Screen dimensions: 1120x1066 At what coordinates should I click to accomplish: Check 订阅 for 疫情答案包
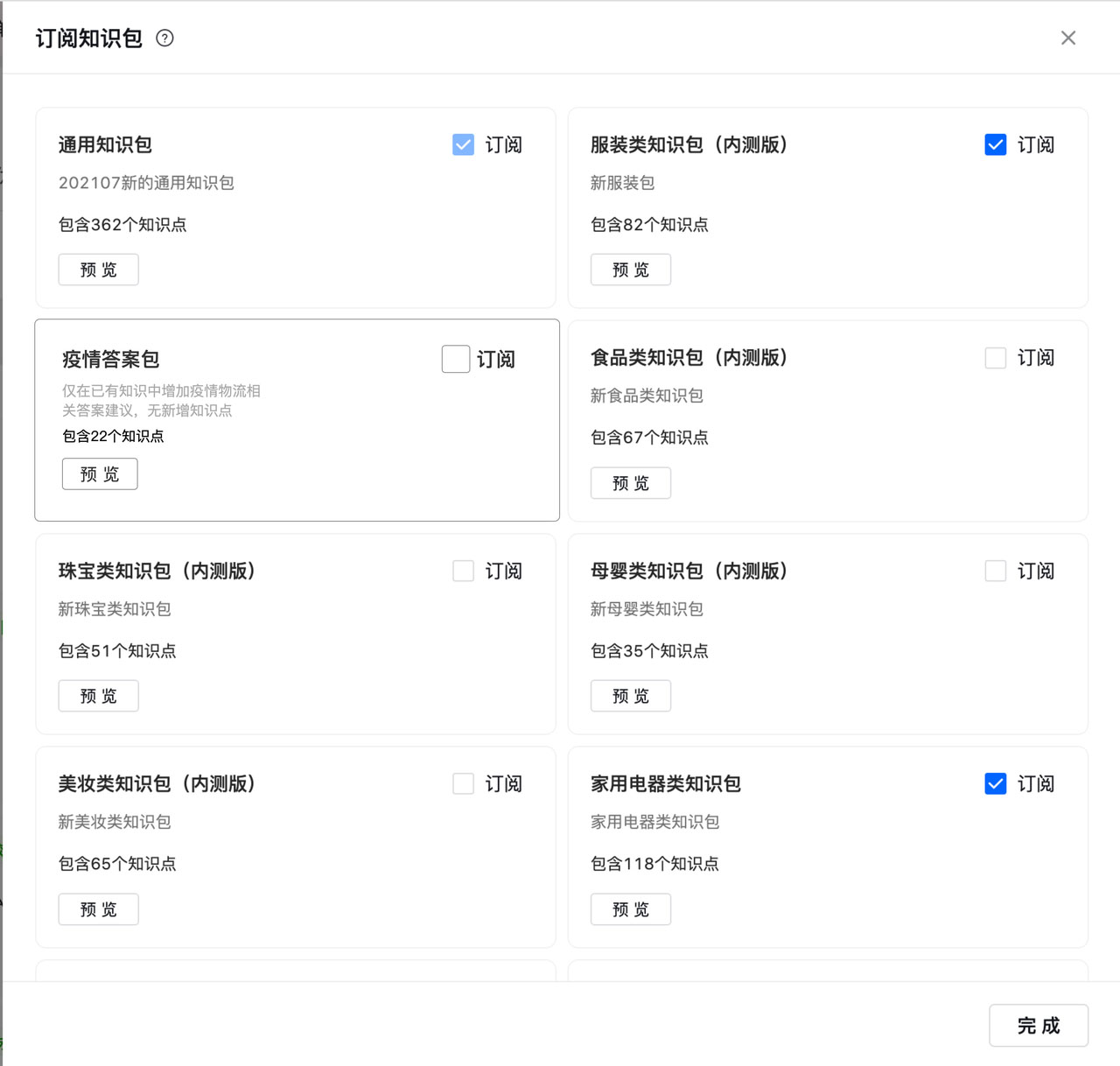click(x=456, y=359)
